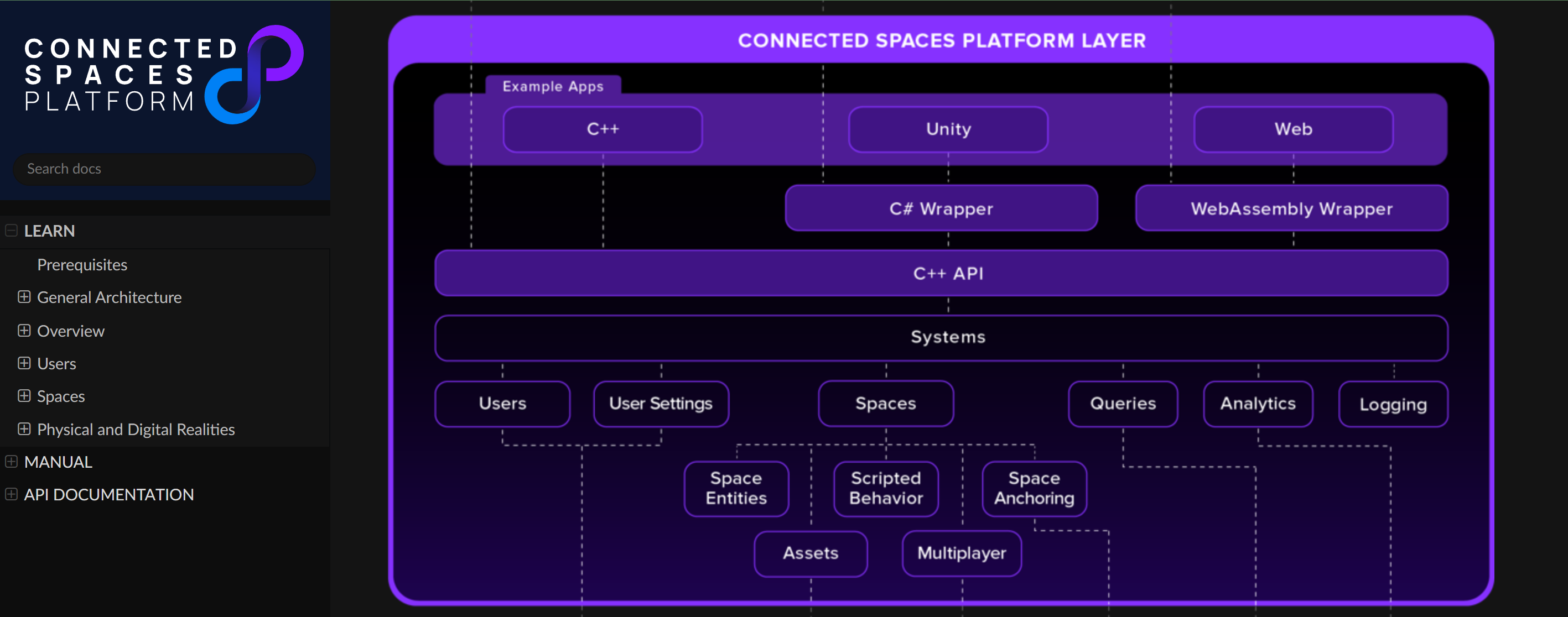Click the WebAssembly Wrapper box

point(1292,208)
